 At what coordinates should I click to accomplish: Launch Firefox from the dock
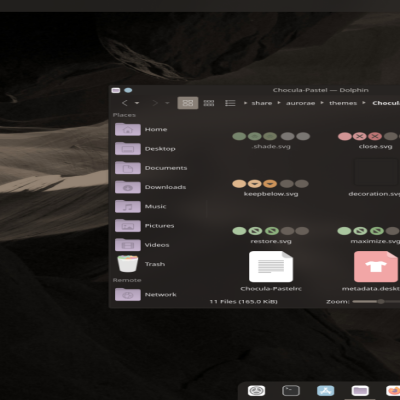coord(393,391)
